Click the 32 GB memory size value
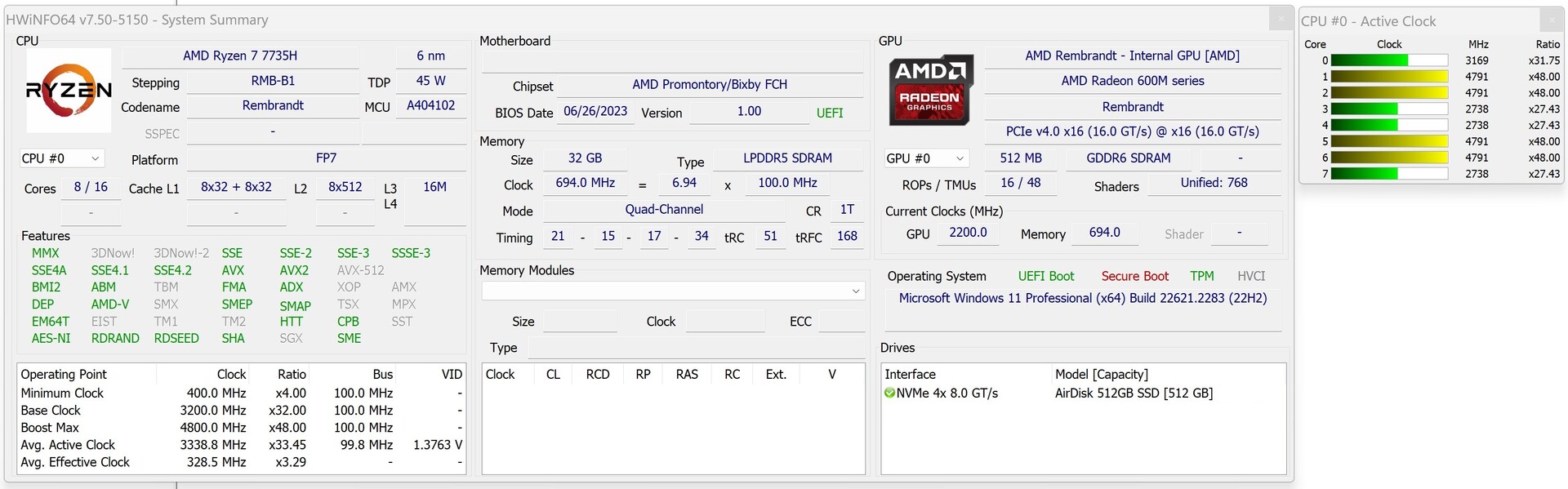1568x489 pixels. (x=585, y=158)
